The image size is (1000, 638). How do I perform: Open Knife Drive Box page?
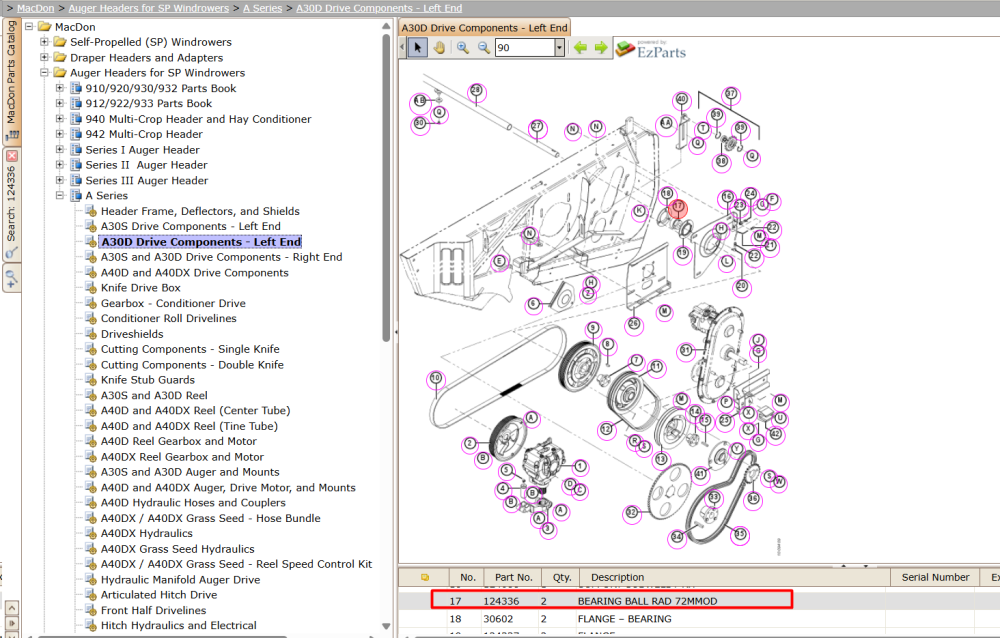point(140,288)
